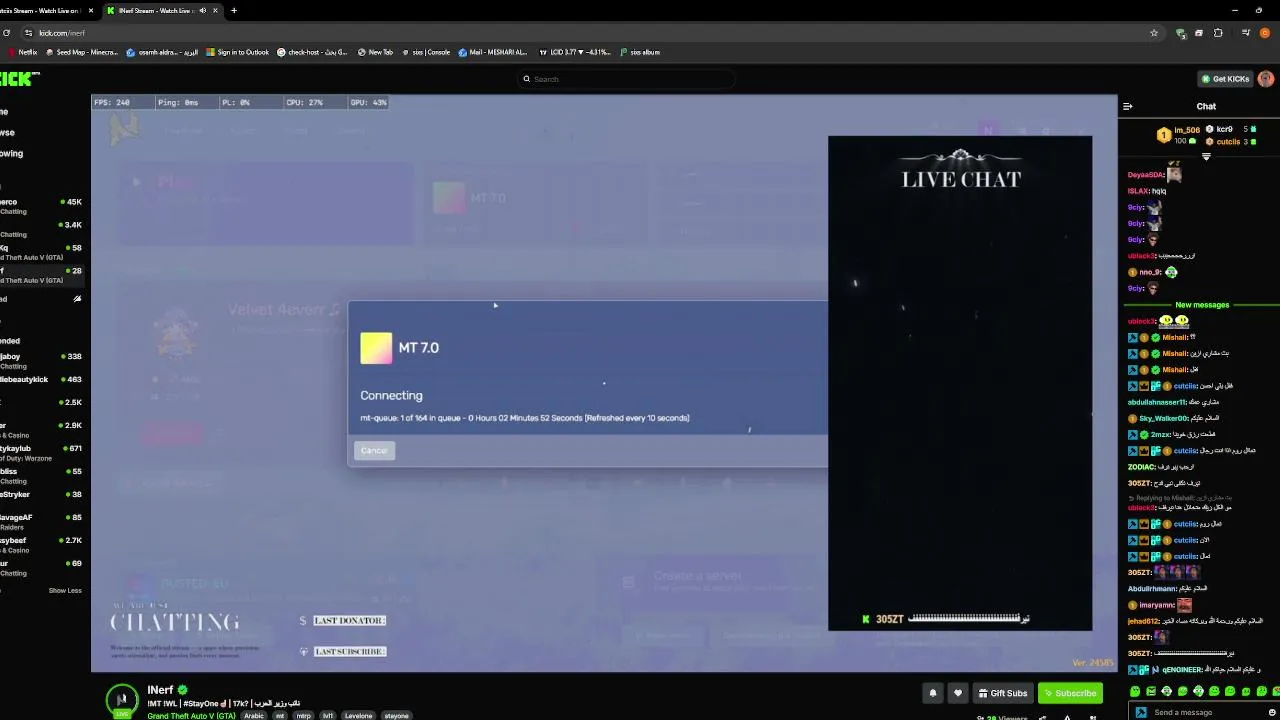
Task: Mute the INerf Stream tab audio icon
Action: click(203, 10)
